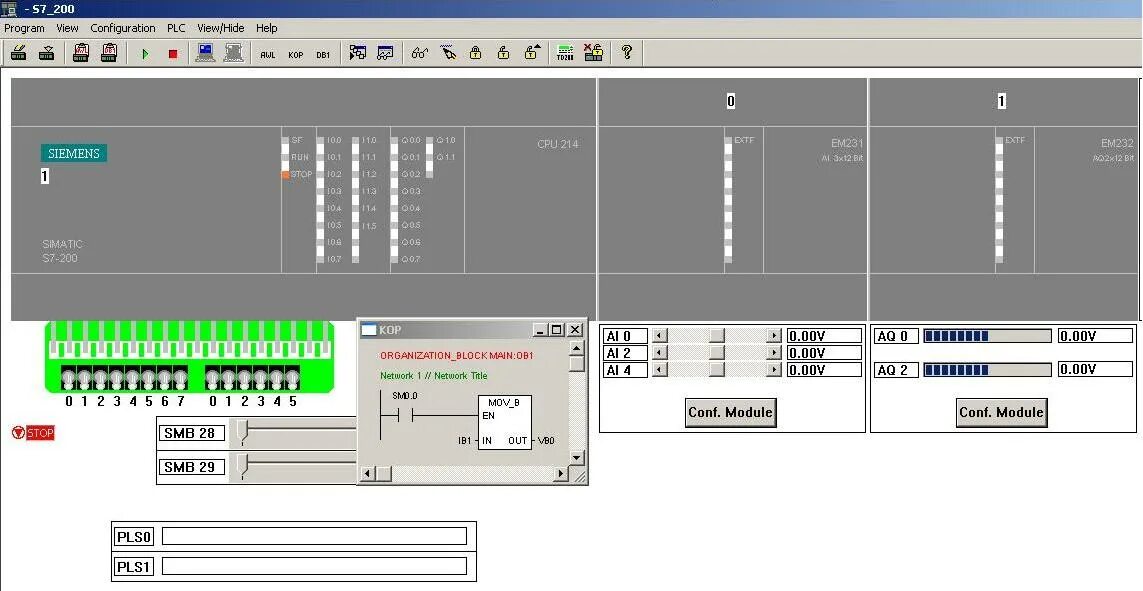Click AI 0 slider right arrow
Screen dimensions: 1143x591
[774, 336]
